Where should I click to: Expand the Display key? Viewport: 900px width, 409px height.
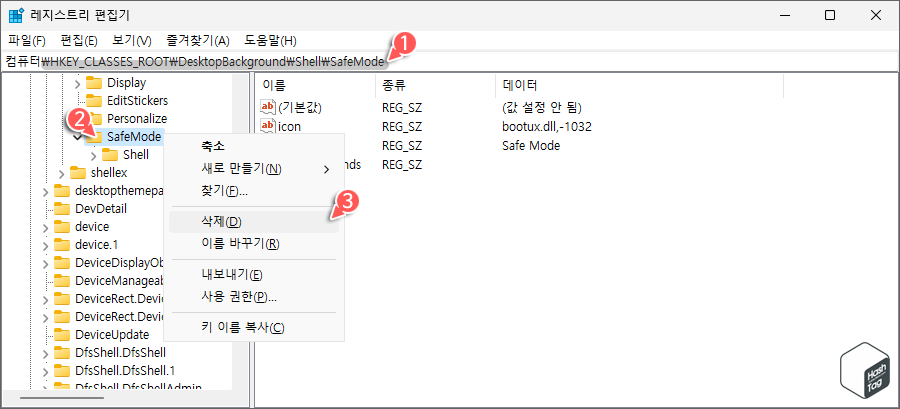tap(78, 83)
